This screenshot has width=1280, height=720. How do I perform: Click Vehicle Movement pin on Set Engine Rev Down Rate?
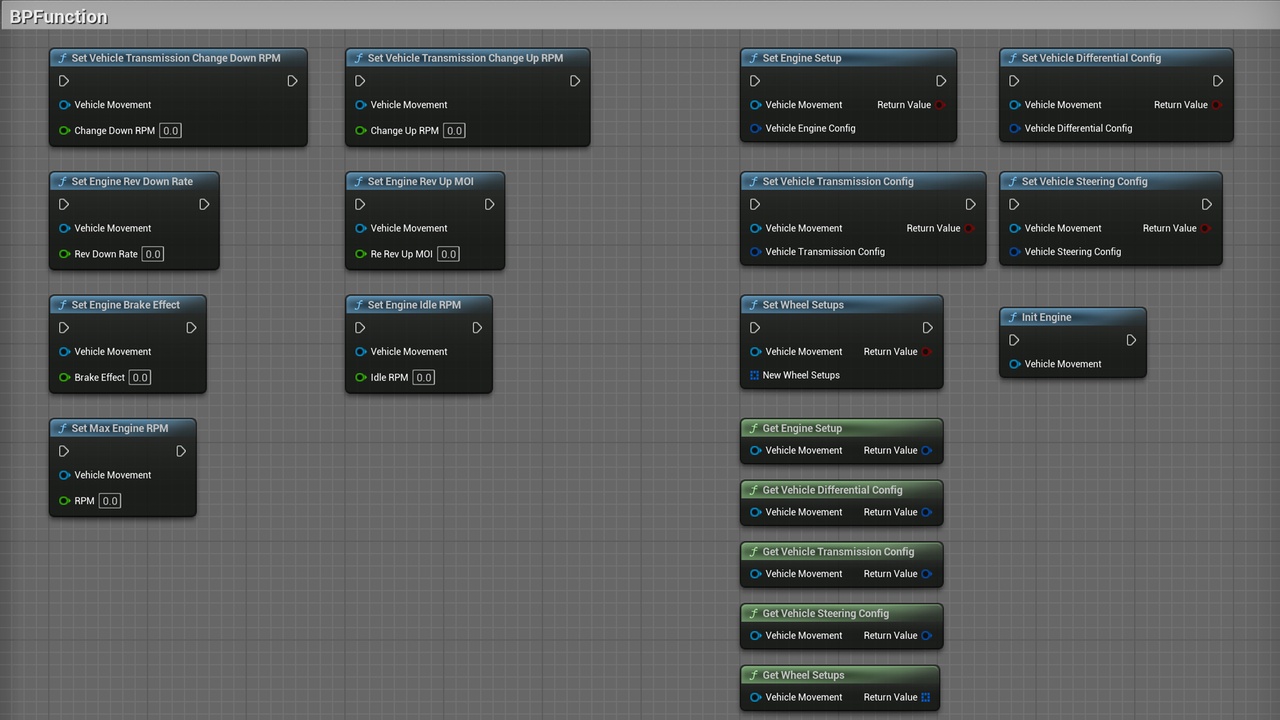64,228
